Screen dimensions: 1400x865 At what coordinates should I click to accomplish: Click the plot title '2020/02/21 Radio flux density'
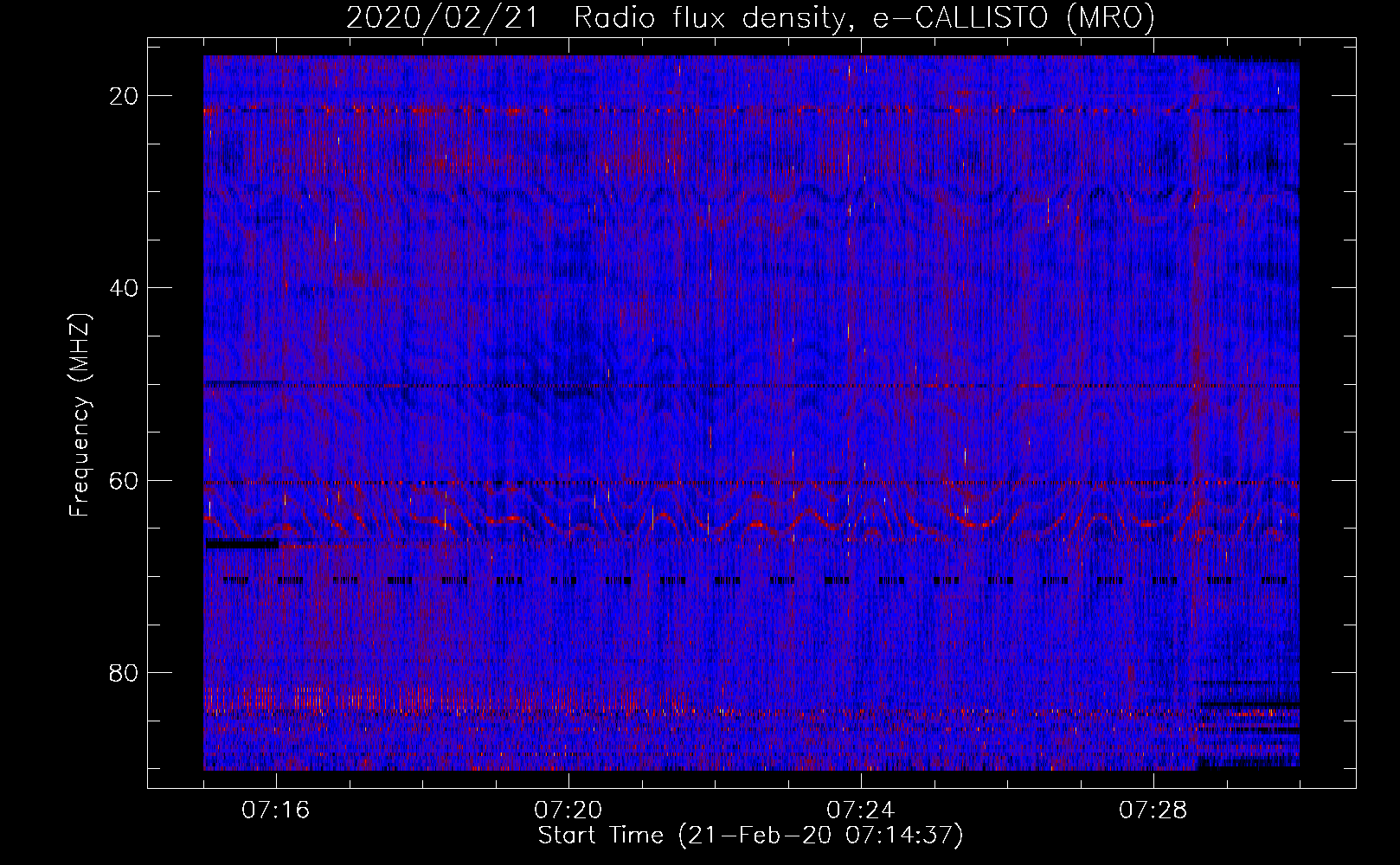(750, 17)
